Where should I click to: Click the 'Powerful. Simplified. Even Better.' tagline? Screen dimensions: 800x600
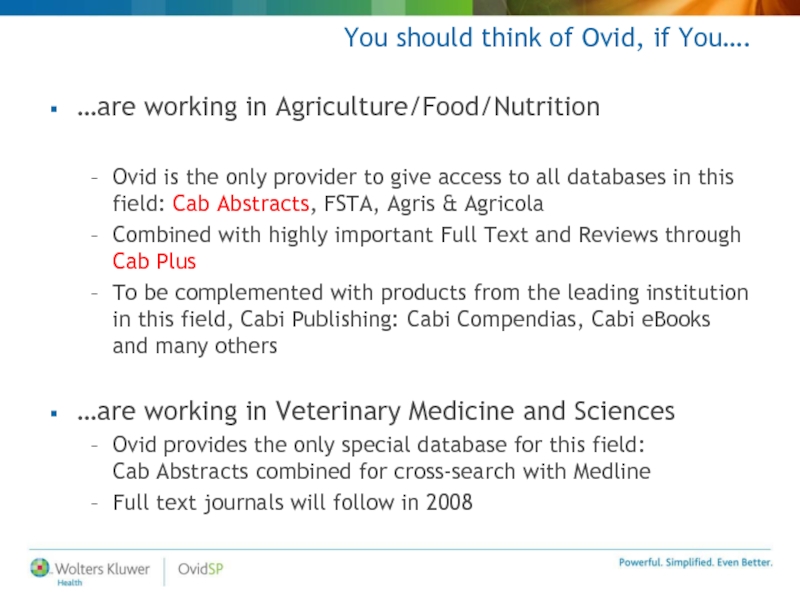[x=696, y=562]
